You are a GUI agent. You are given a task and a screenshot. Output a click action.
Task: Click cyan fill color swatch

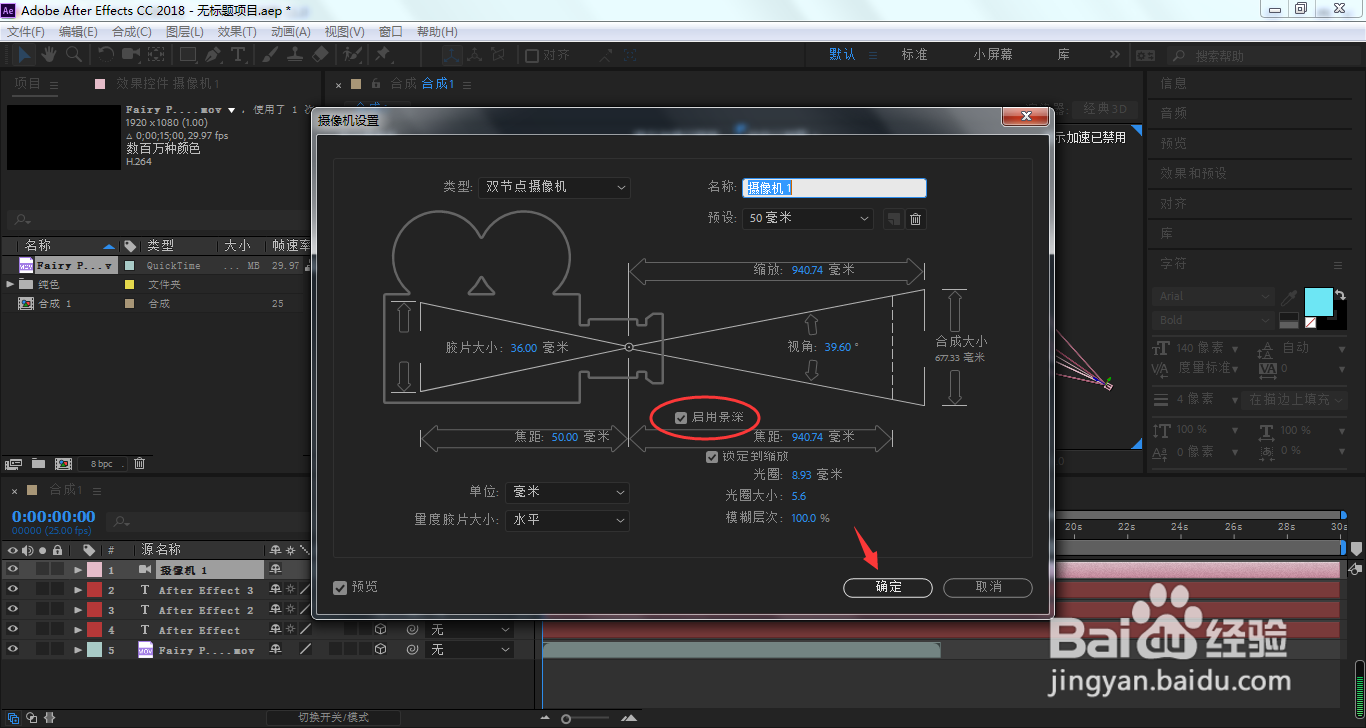pyautogui.click(x=1318, y=302)
